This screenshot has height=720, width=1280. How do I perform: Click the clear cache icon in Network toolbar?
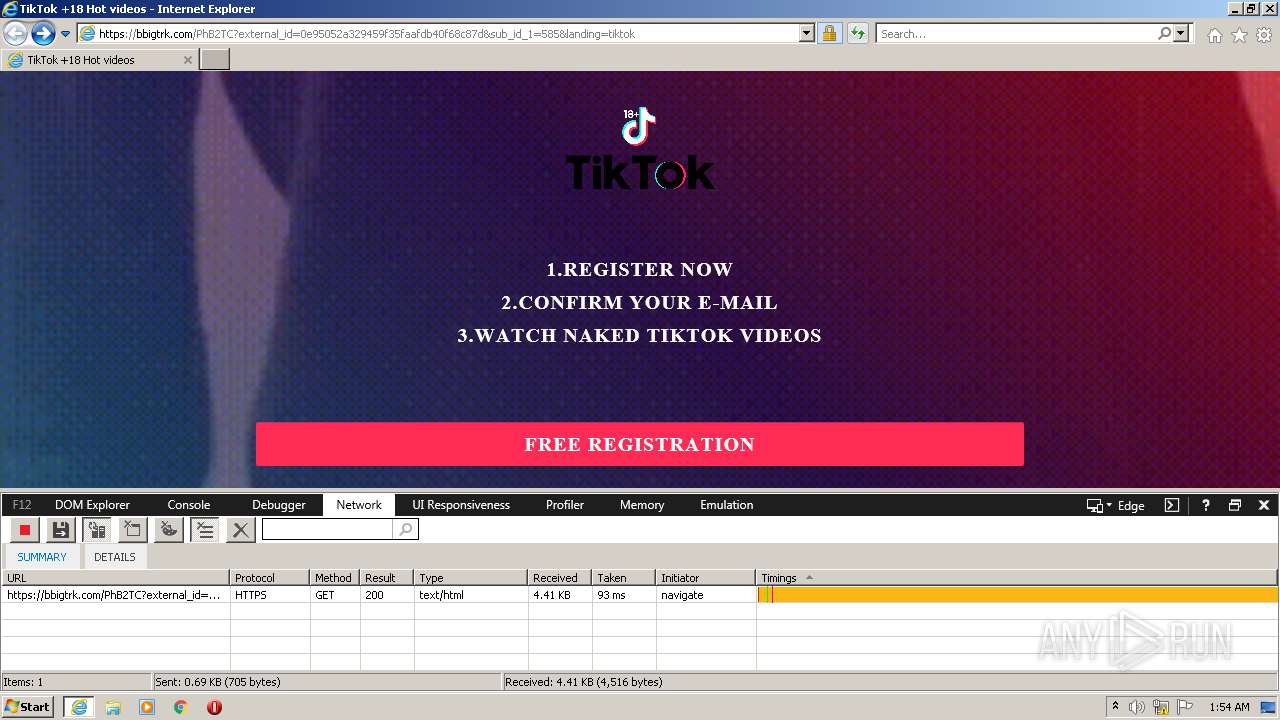click(x=133, y=530)
